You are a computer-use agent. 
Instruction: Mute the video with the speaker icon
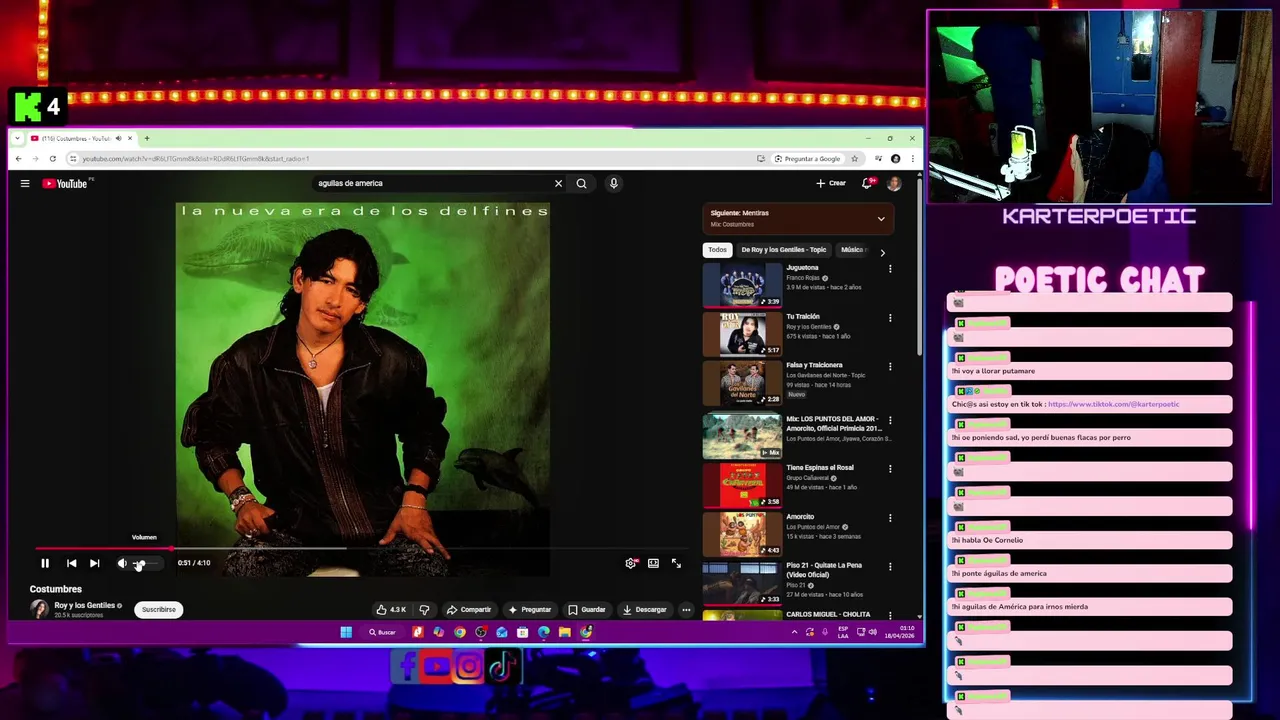click(122, 563)
